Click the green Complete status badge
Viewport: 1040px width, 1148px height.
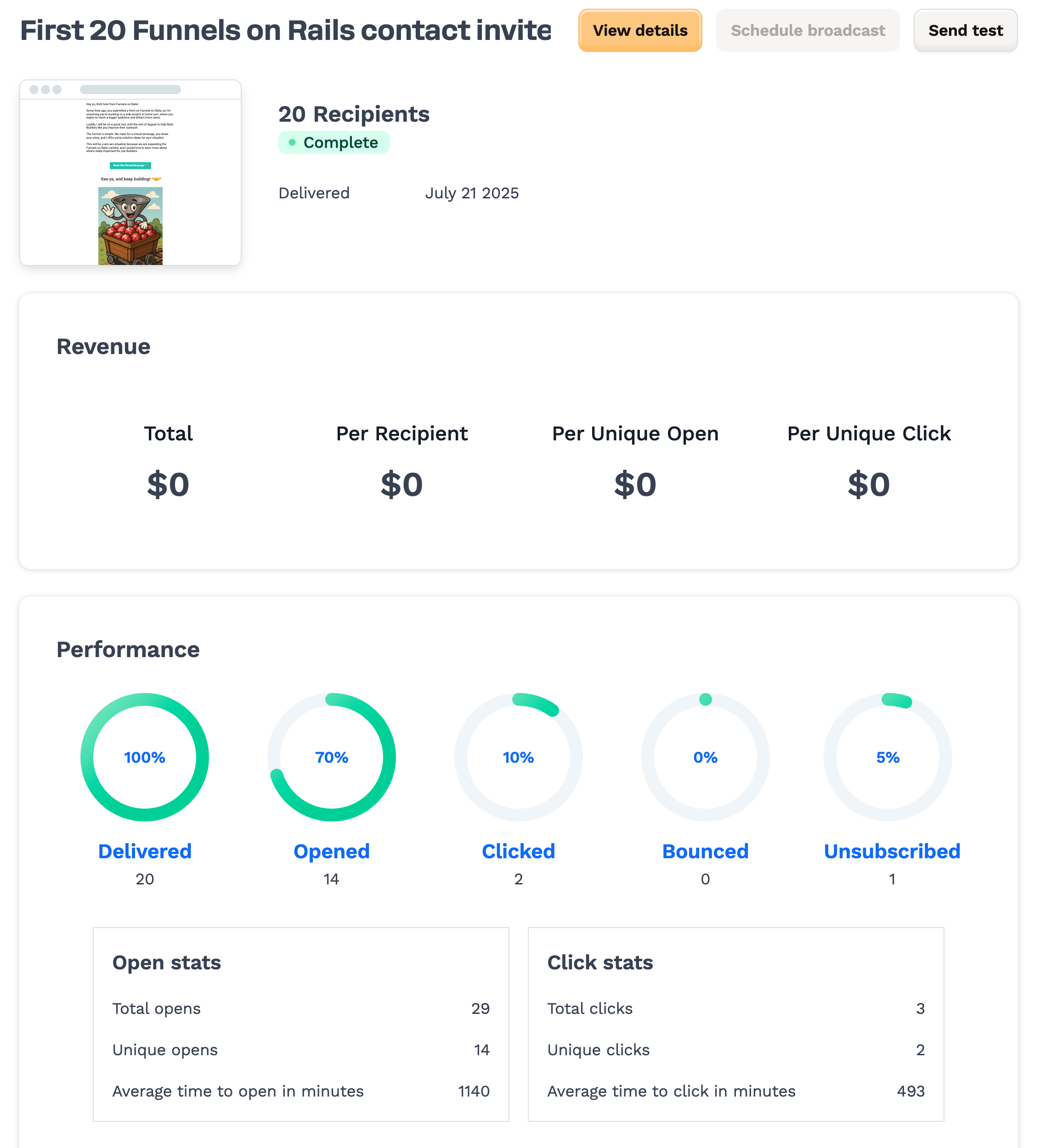[334, 142]
